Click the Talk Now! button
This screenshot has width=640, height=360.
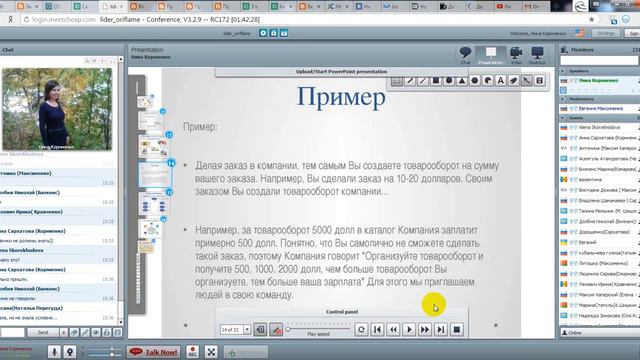point(154,352)
